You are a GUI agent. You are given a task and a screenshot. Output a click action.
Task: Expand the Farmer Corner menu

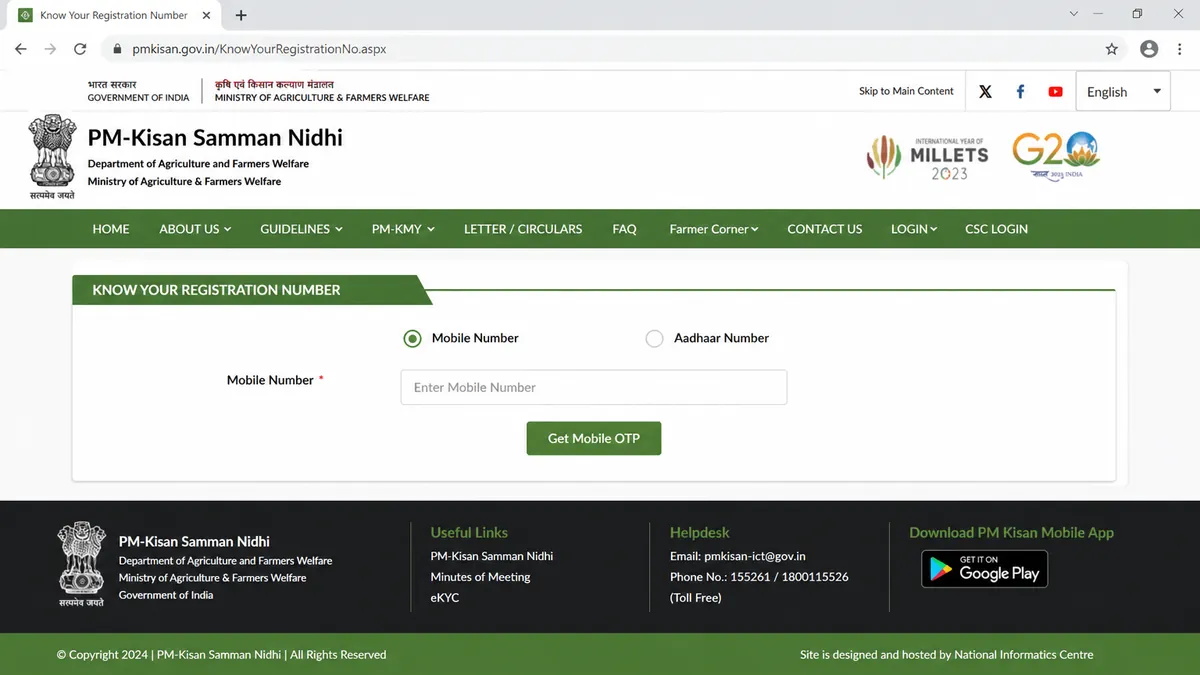tap(714, 229)
